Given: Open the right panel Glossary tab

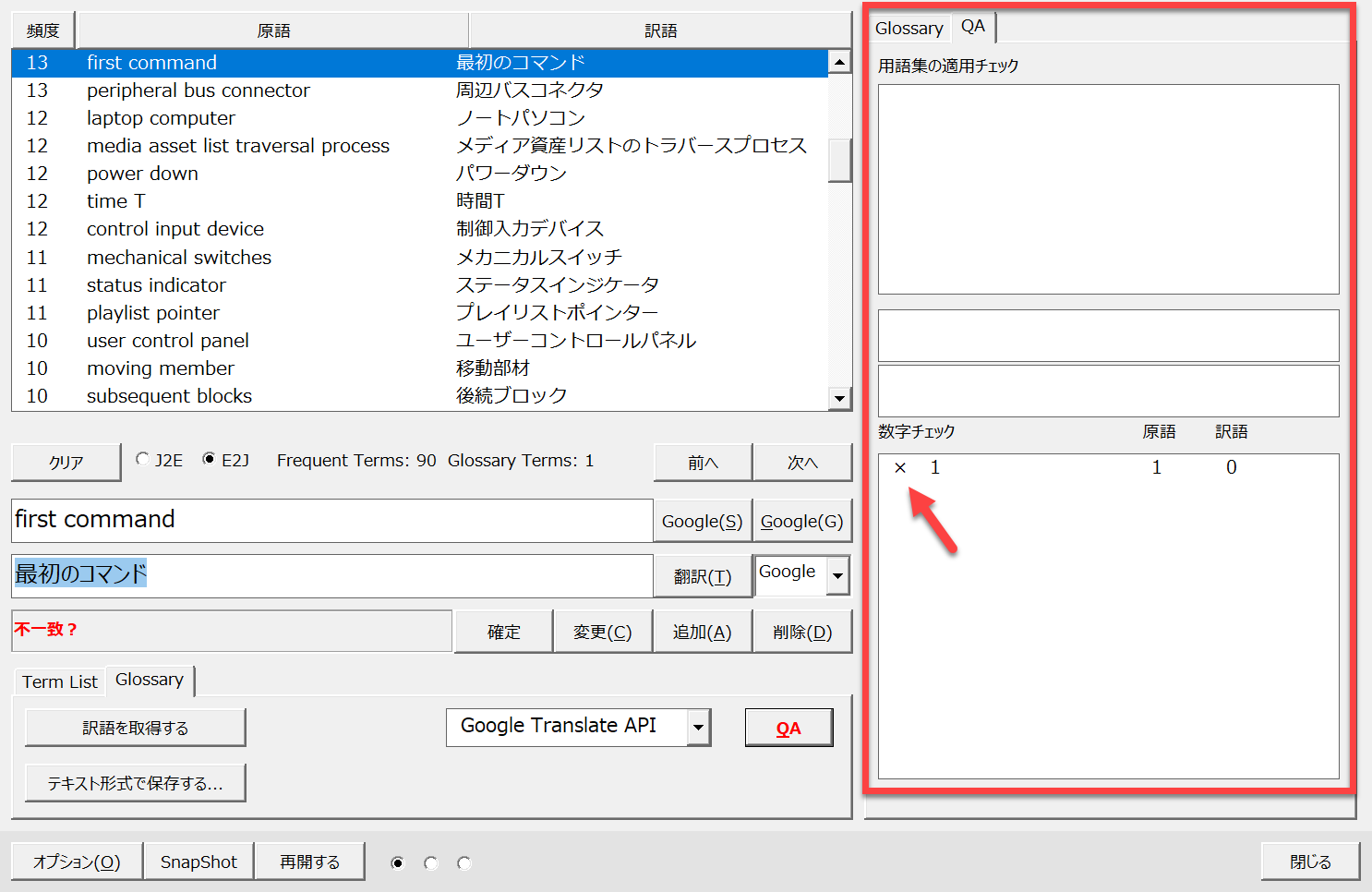Looking at the screenshot, I should [909, 29].
